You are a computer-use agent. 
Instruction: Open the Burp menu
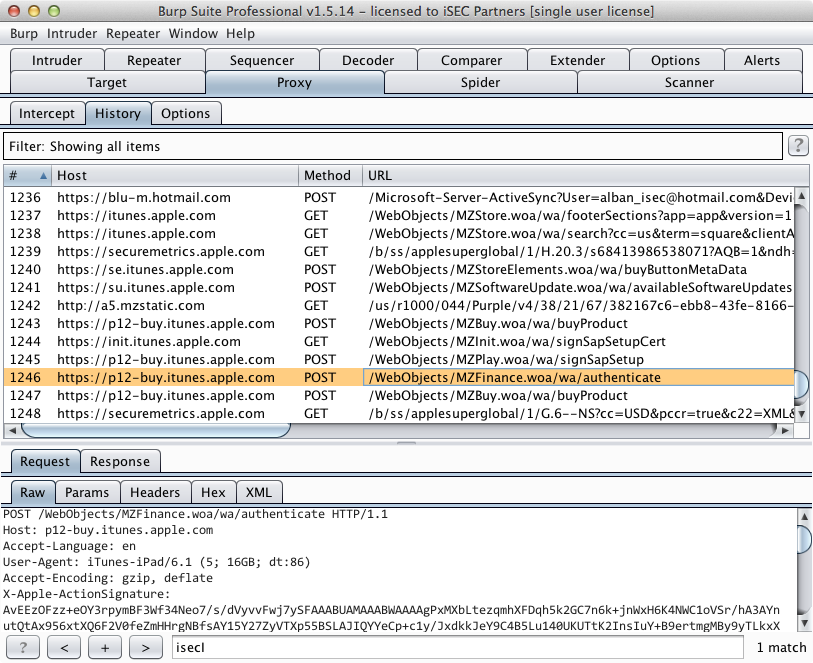24,34
